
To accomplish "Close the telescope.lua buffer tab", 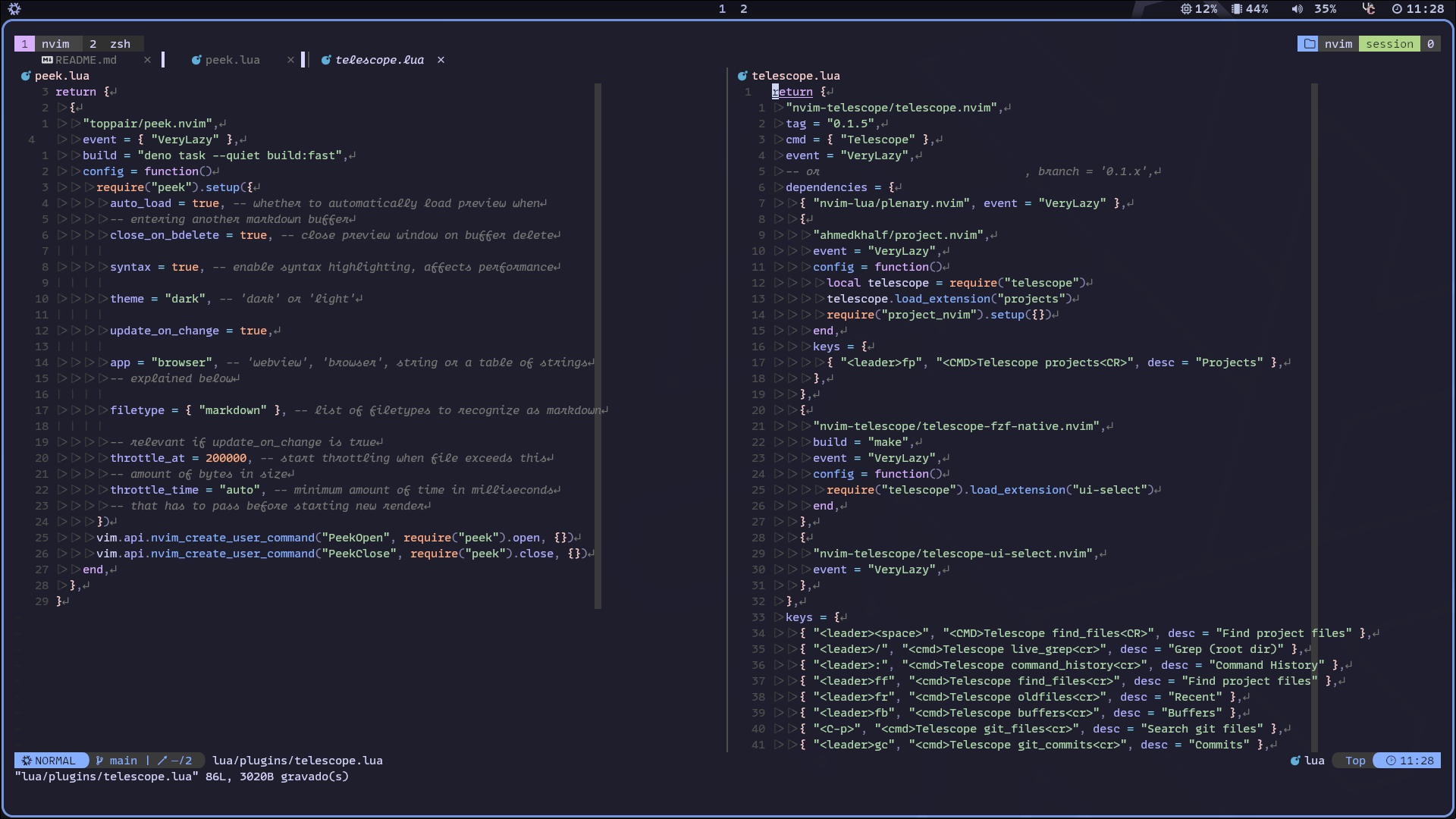I will click(441, 60).
